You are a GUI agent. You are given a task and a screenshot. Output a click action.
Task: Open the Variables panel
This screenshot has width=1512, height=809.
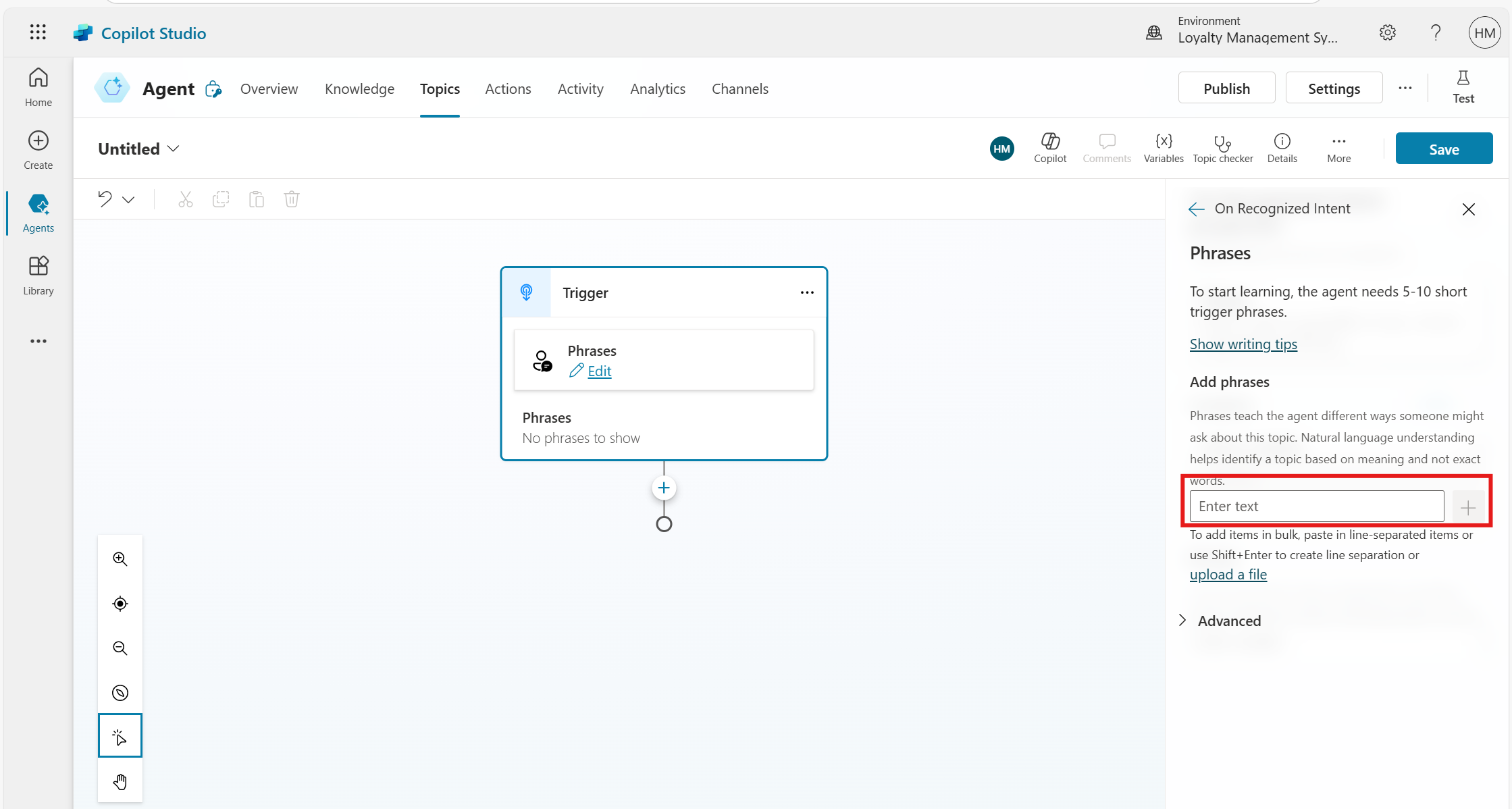(1163, 148)
